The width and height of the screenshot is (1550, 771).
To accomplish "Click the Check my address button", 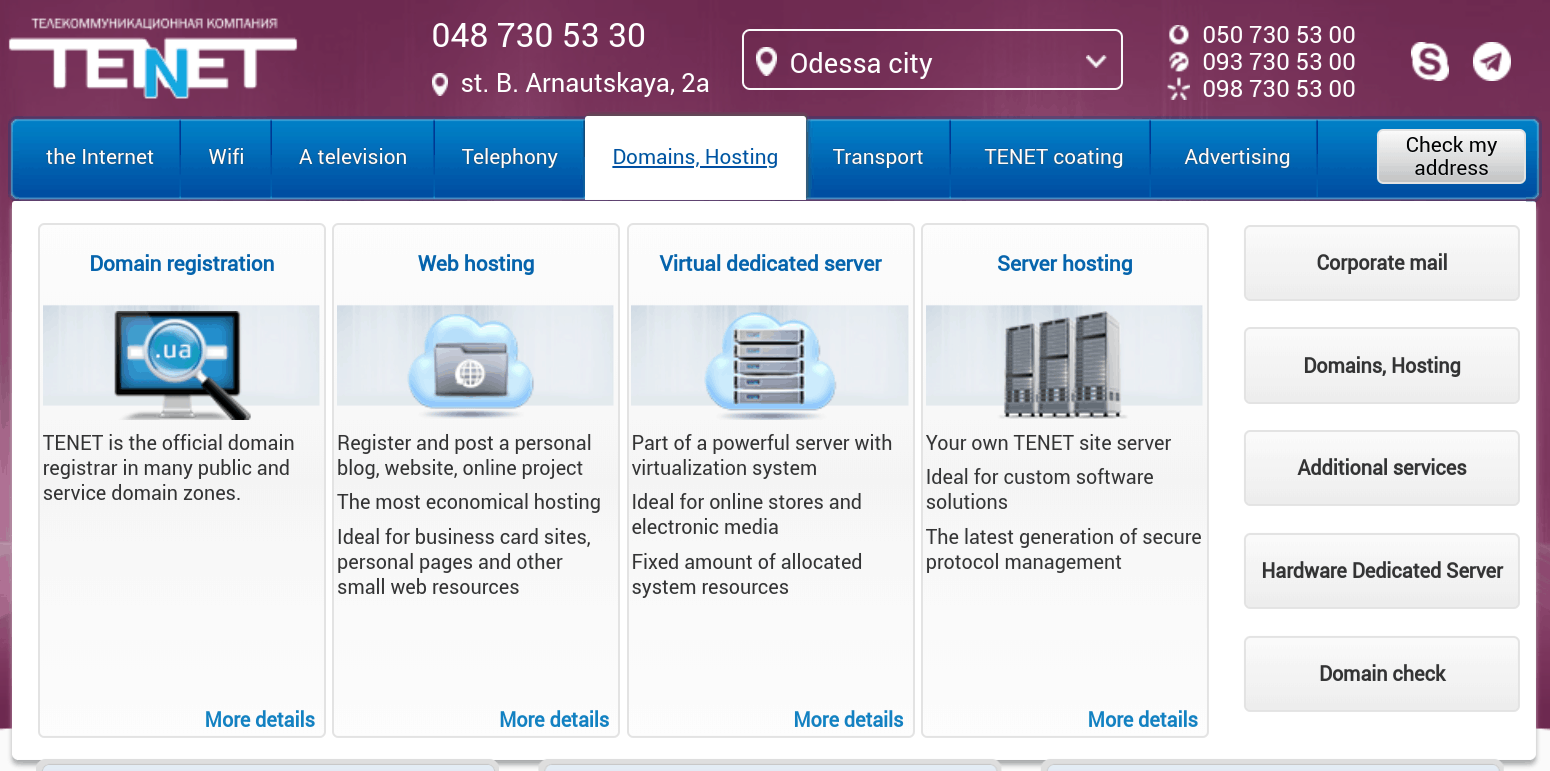I will [x=1451, y=156].
